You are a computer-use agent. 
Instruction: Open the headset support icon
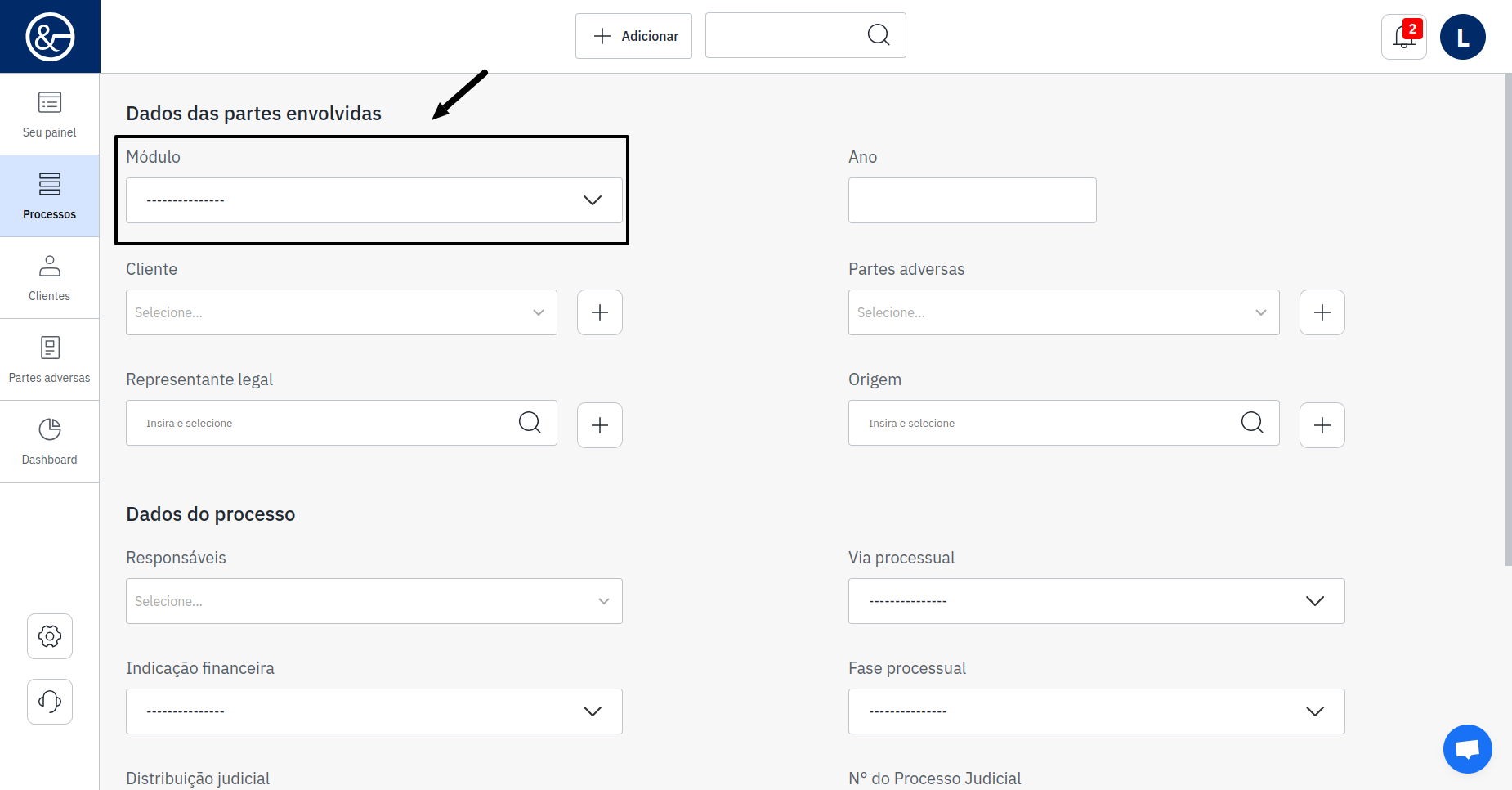(x=50, y=702)
